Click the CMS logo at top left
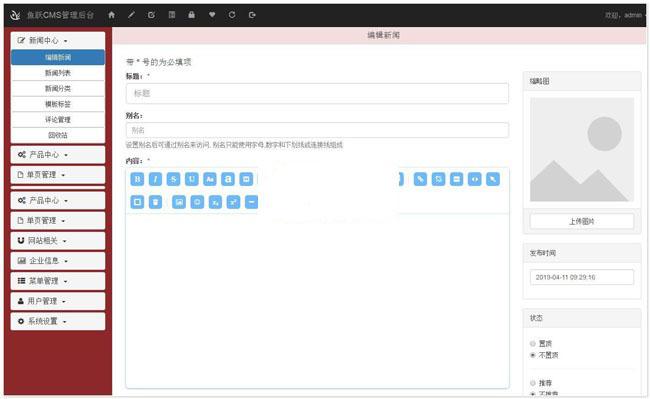The height and width of the screenshot is (399, 650). 15,15
